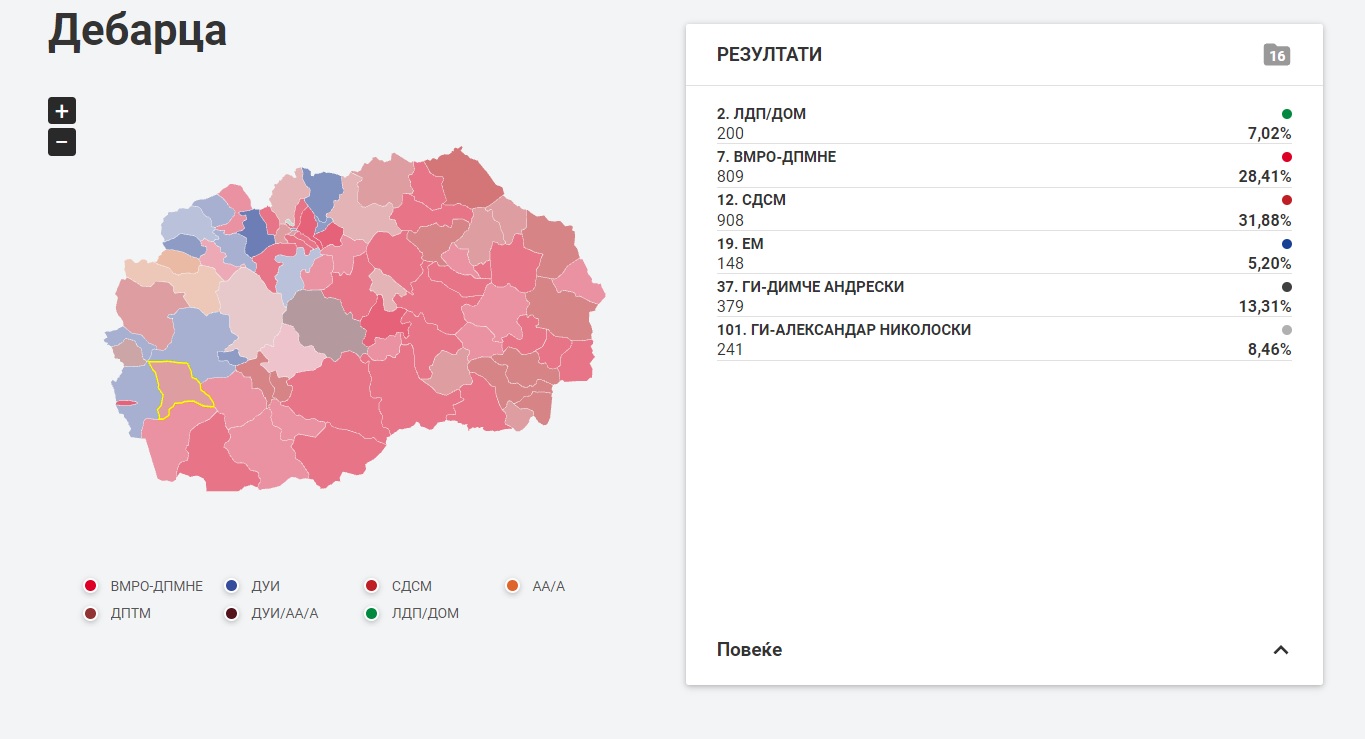Screen dimensions: 1365x739
Task: Zoom out the map with minus button
Action: [62, 143]
